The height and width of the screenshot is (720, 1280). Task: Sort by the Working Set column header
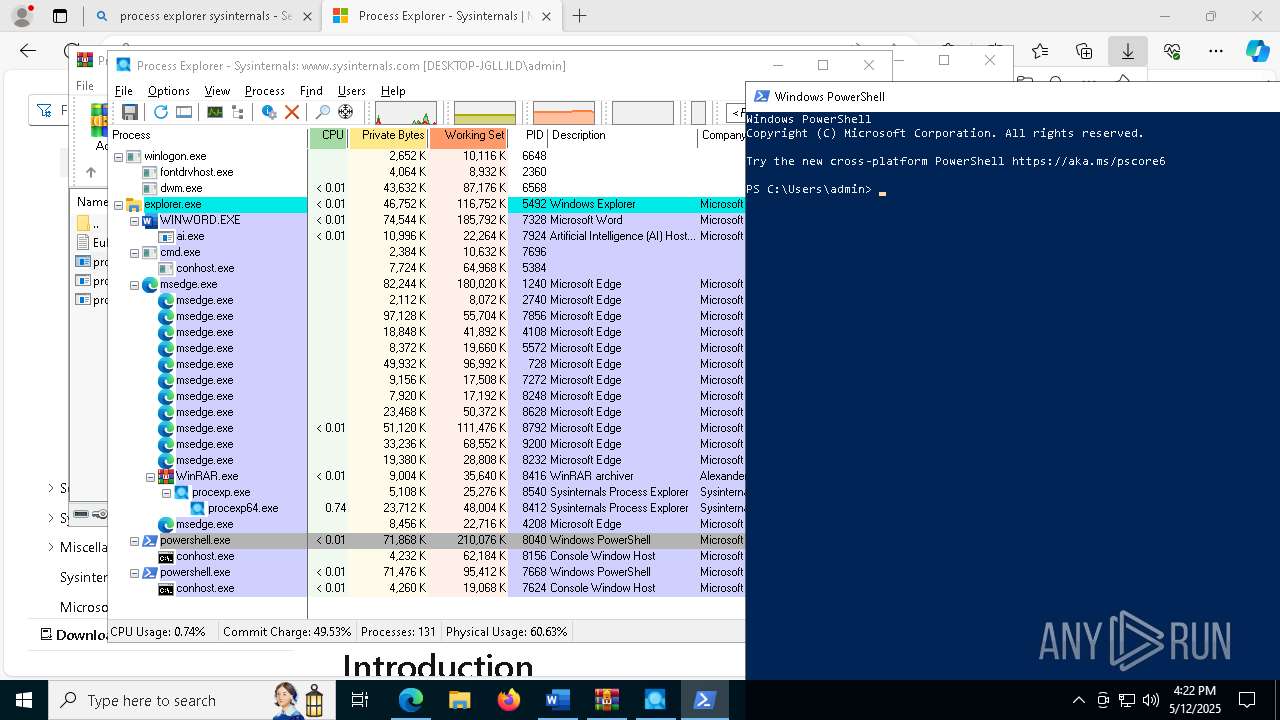[x=469, y=135]
